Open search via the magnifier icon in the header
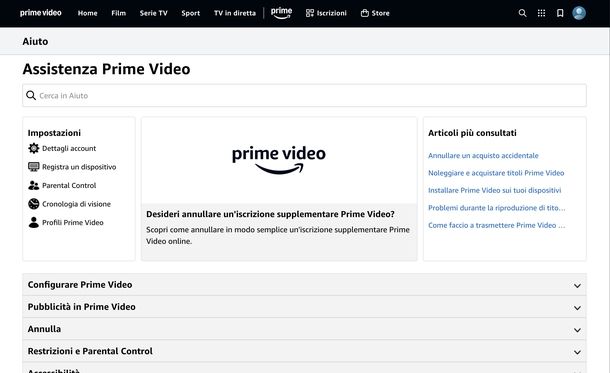Viewport: 610px width, 373px height. pos(522,13)
